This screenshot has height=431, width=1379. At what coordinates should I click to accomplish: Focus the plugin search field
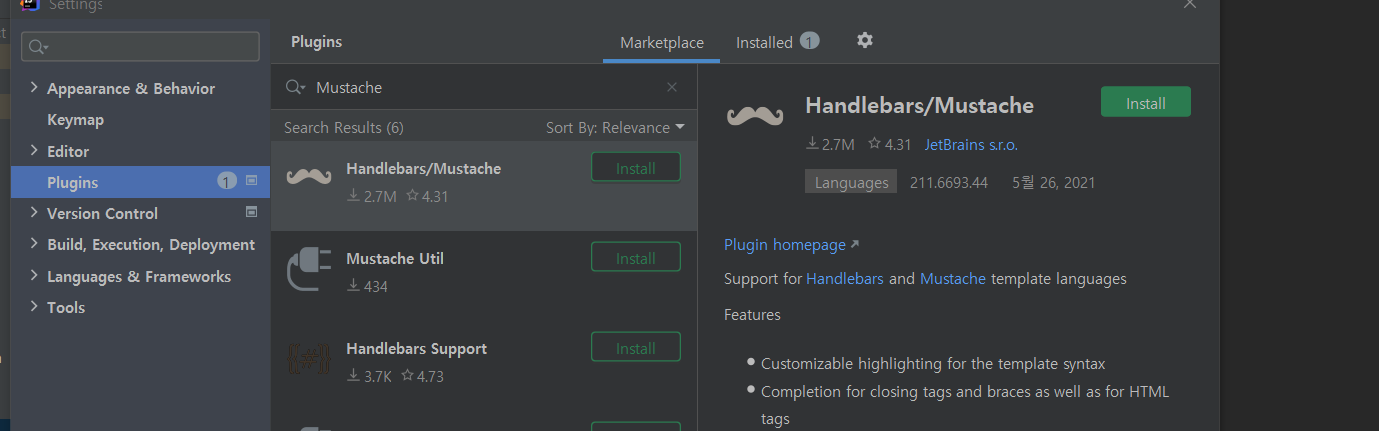pos(485,88)
